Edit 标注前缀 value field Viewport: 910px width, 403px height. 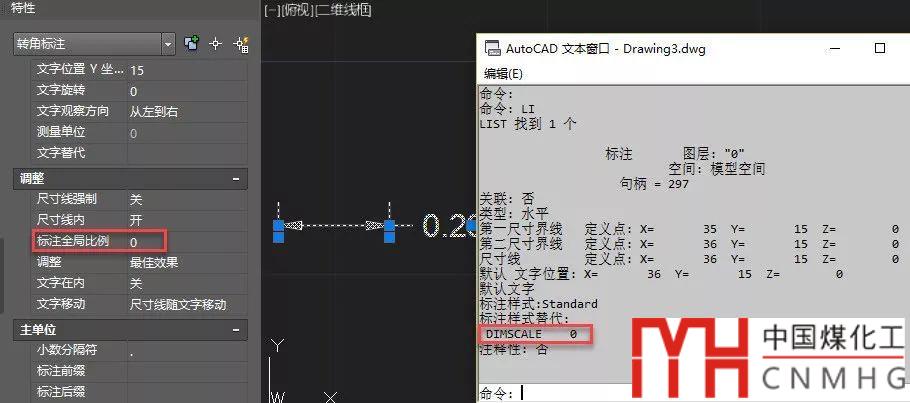(187, 371)
